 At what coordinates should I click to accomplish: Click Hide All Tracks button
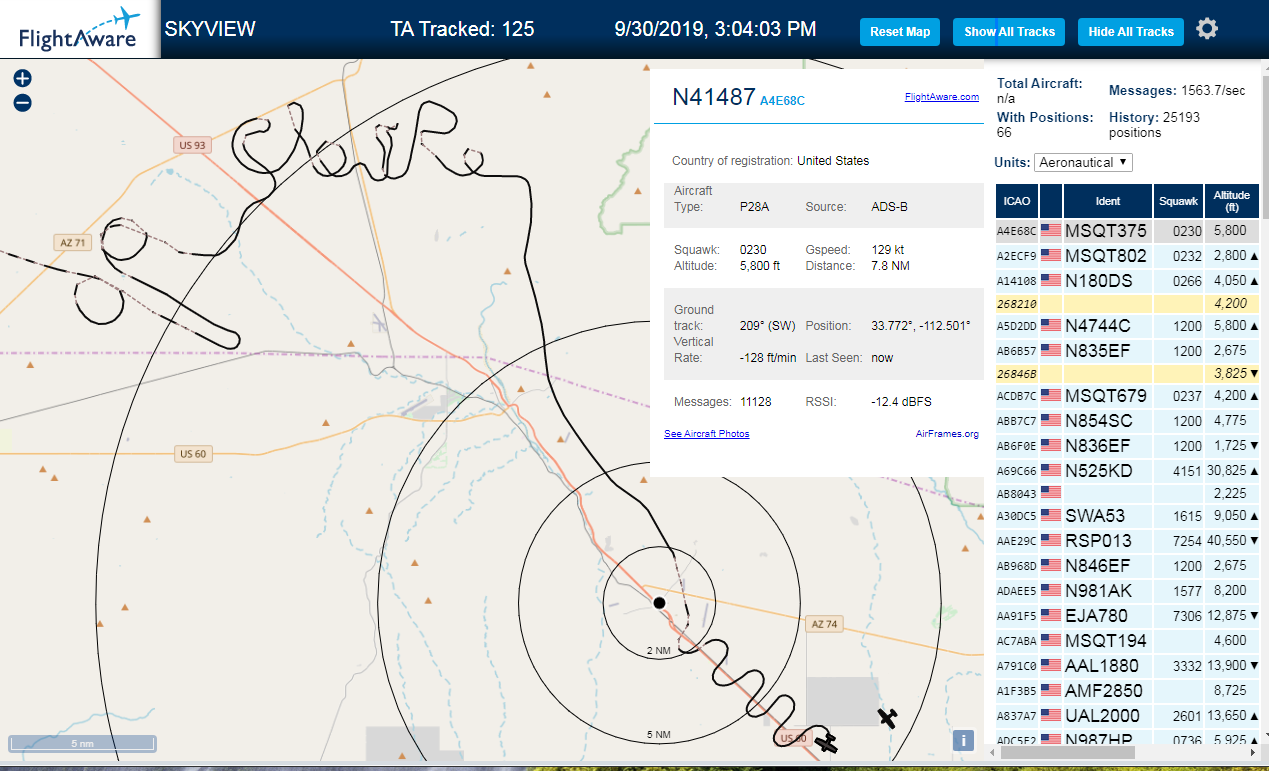coord(1131,32)
